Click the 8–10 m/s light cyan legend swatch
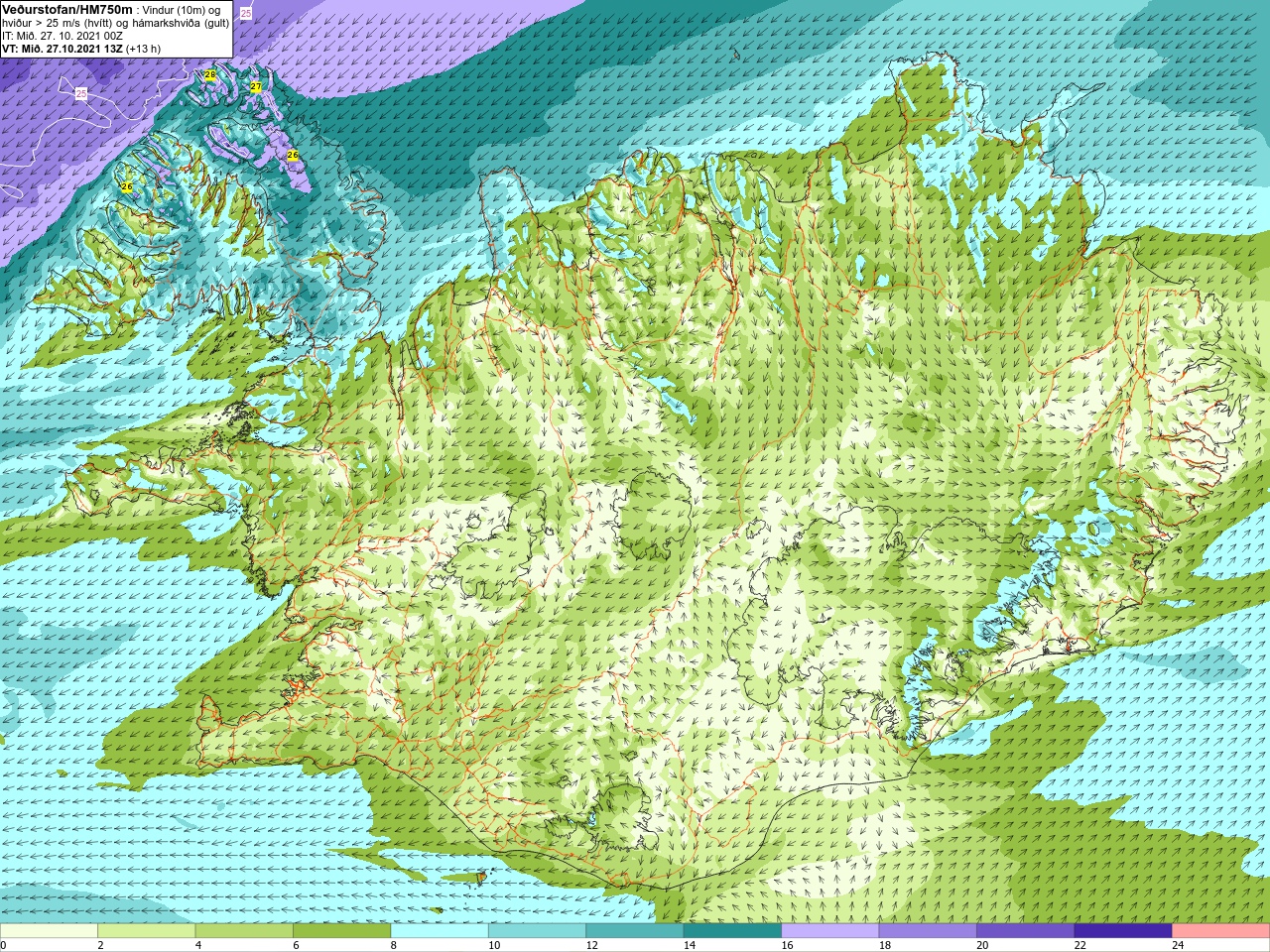This screenshot has height=952, width=1270. click(x=440, y=931)
